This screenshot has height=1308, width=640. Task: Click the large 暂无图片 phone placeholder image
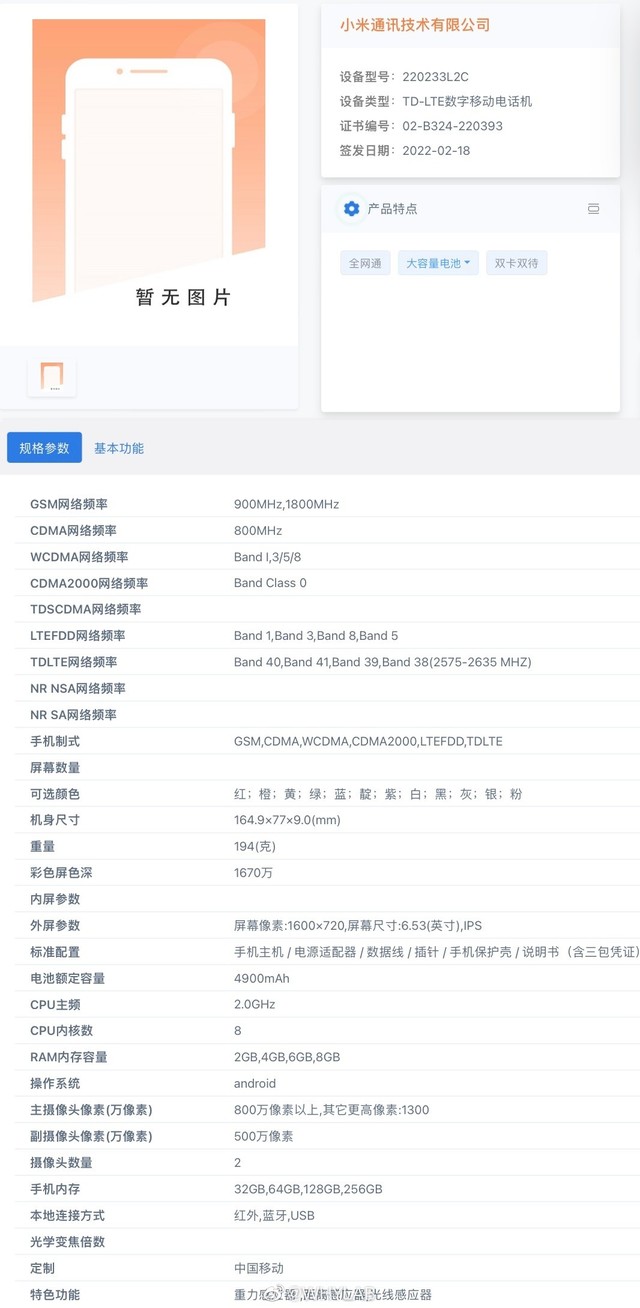149,165
